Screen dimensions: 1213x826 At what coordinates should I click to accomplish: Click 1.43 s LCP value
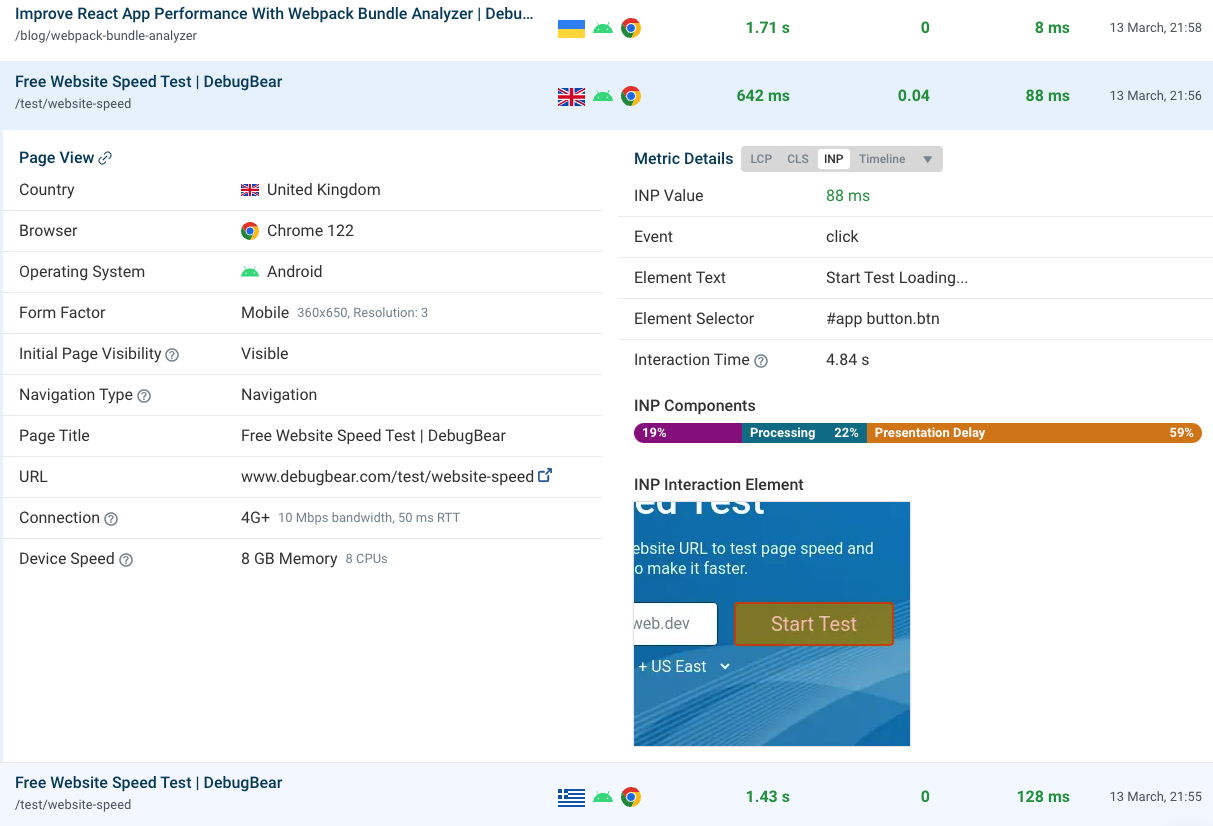click(x=768, y=797)
